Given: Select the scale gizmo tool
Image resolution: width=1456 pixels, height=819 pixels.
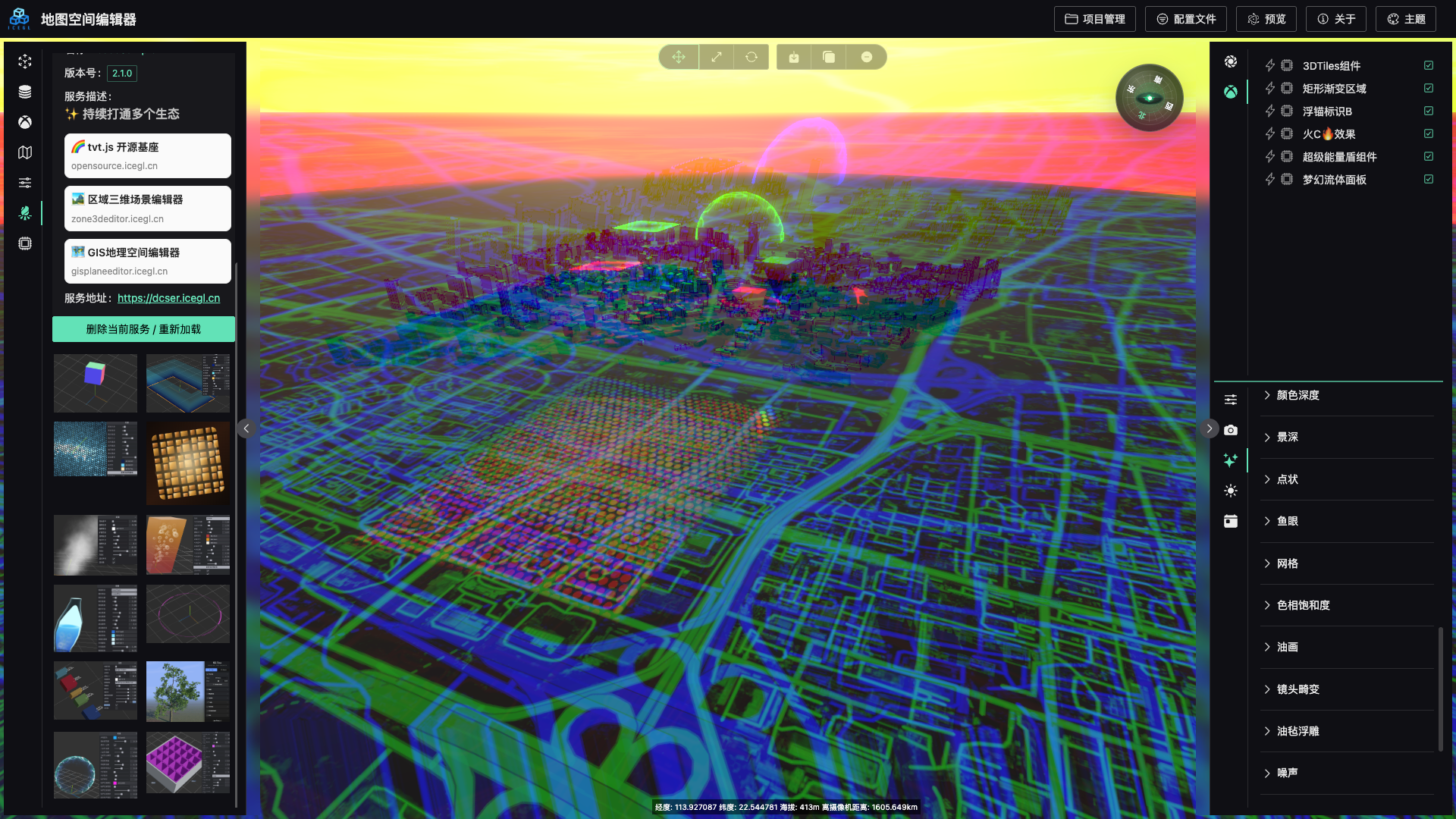Looking at the screenshot, I should pyautogui.click(x=716, y=57).
